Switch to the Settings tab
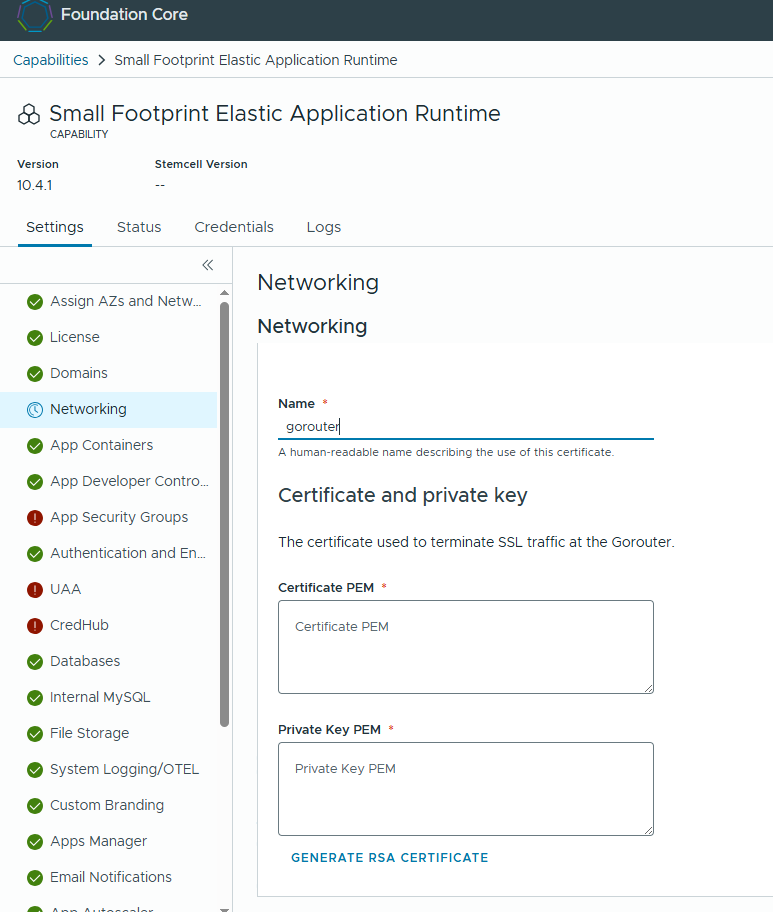This screenshot has width=773, height=912. click(x=55, y=227)
